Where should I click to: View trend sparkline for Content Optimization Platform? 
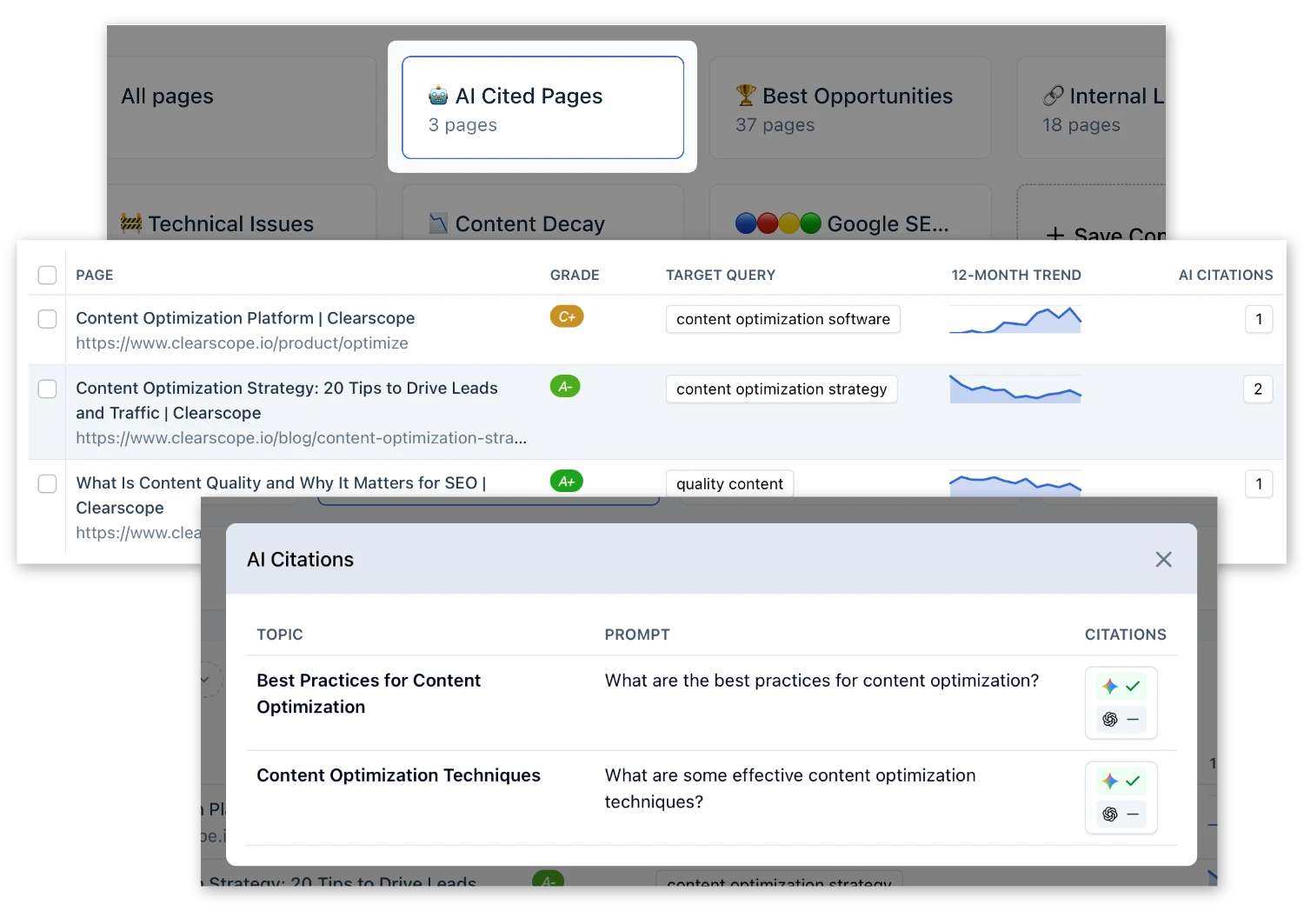coord(1015,320)
